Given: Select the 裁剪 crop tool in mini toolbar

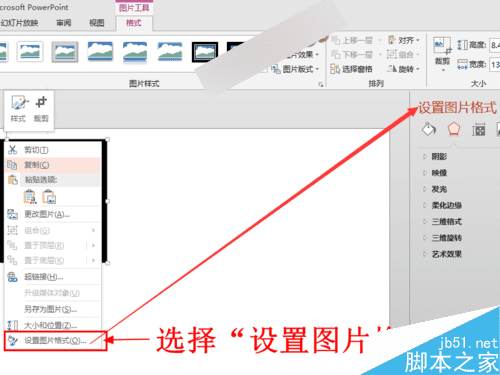Looking at the screenshot, I should [41, 109].
